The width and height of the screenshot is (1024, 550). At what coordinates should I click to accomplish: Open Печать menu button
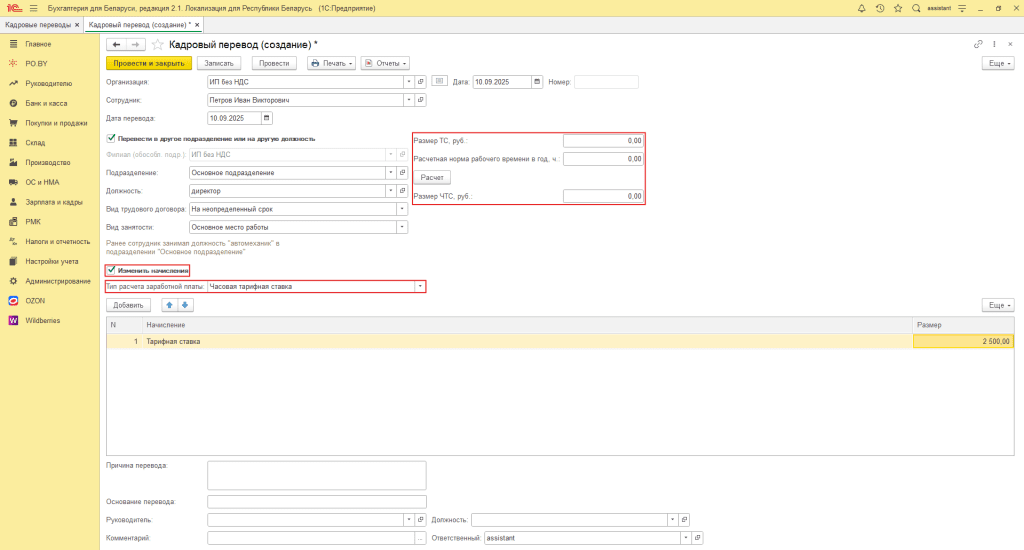331,63
